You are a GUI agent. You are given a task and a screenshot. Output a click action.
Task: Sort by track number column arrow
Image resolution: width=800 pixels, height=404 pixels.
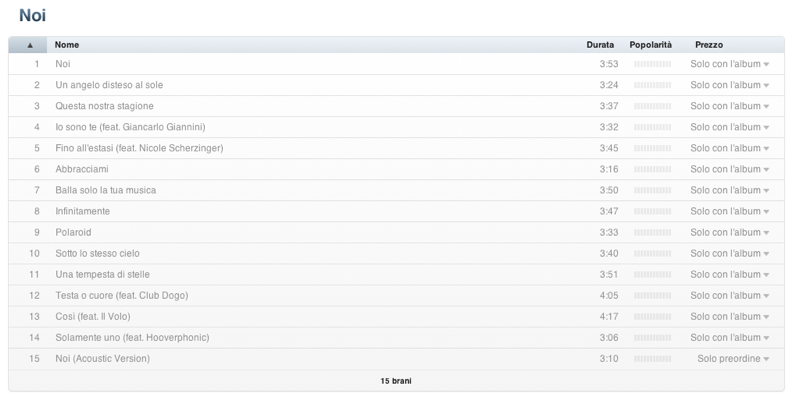(30, 45)
